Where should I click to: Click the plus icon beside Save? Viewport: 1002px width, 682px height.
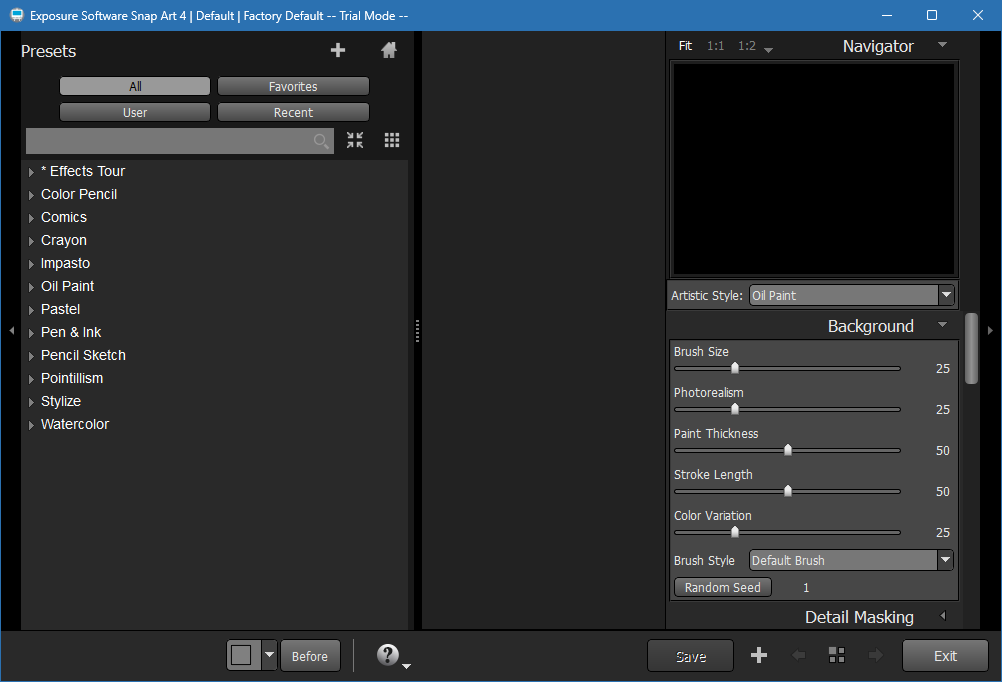click(x=759, y=656)
